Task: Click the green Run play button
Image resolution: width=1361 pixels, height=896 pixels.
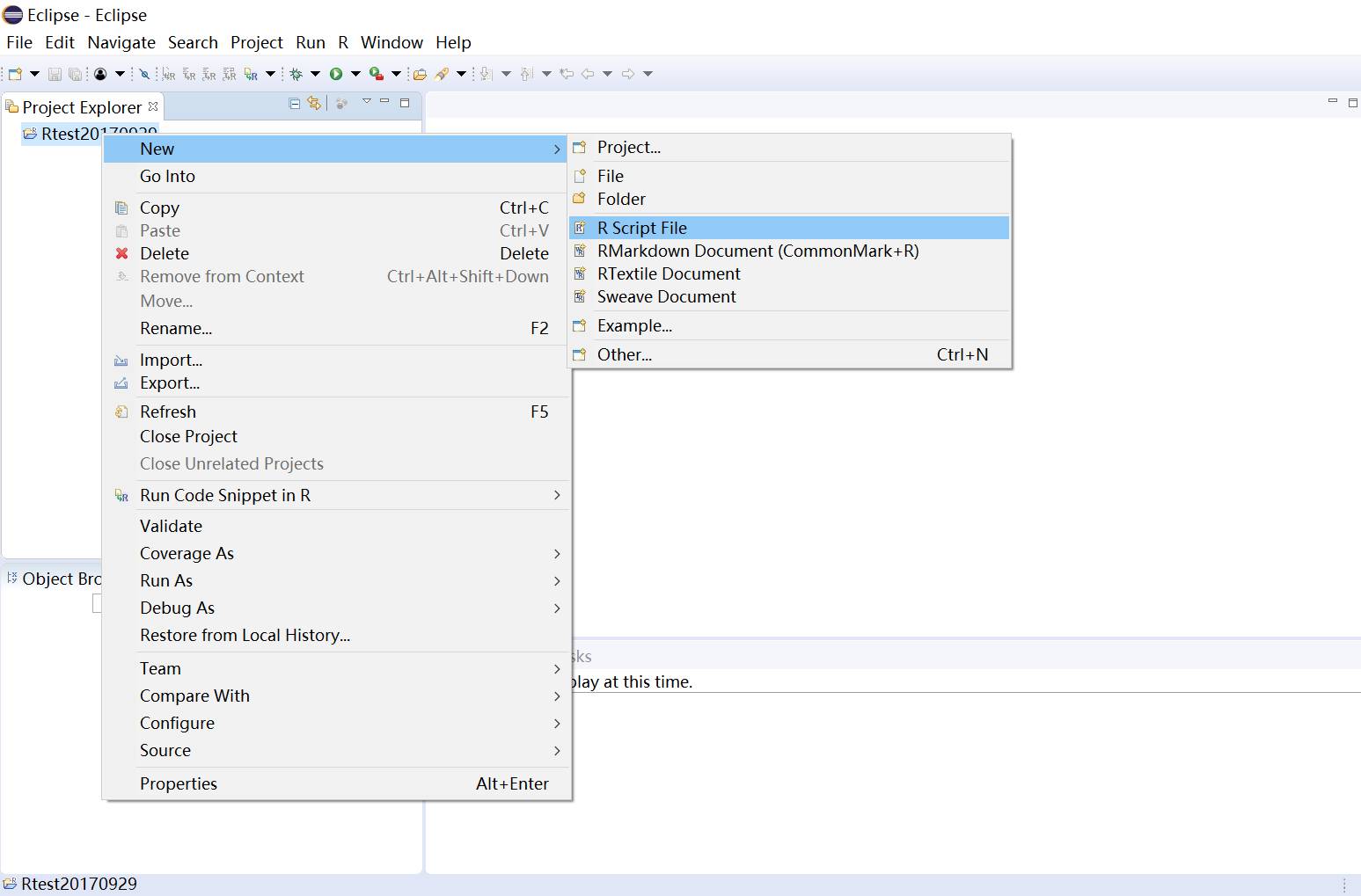Action: (336, 74)
